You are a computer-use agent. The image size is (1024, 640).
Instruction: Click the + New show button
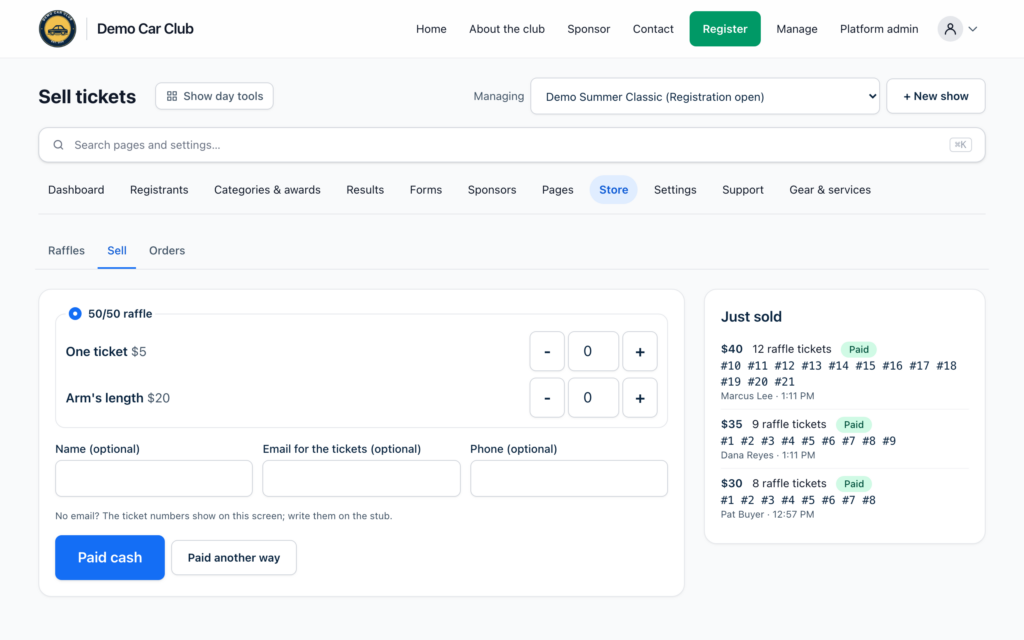[936, 97]
